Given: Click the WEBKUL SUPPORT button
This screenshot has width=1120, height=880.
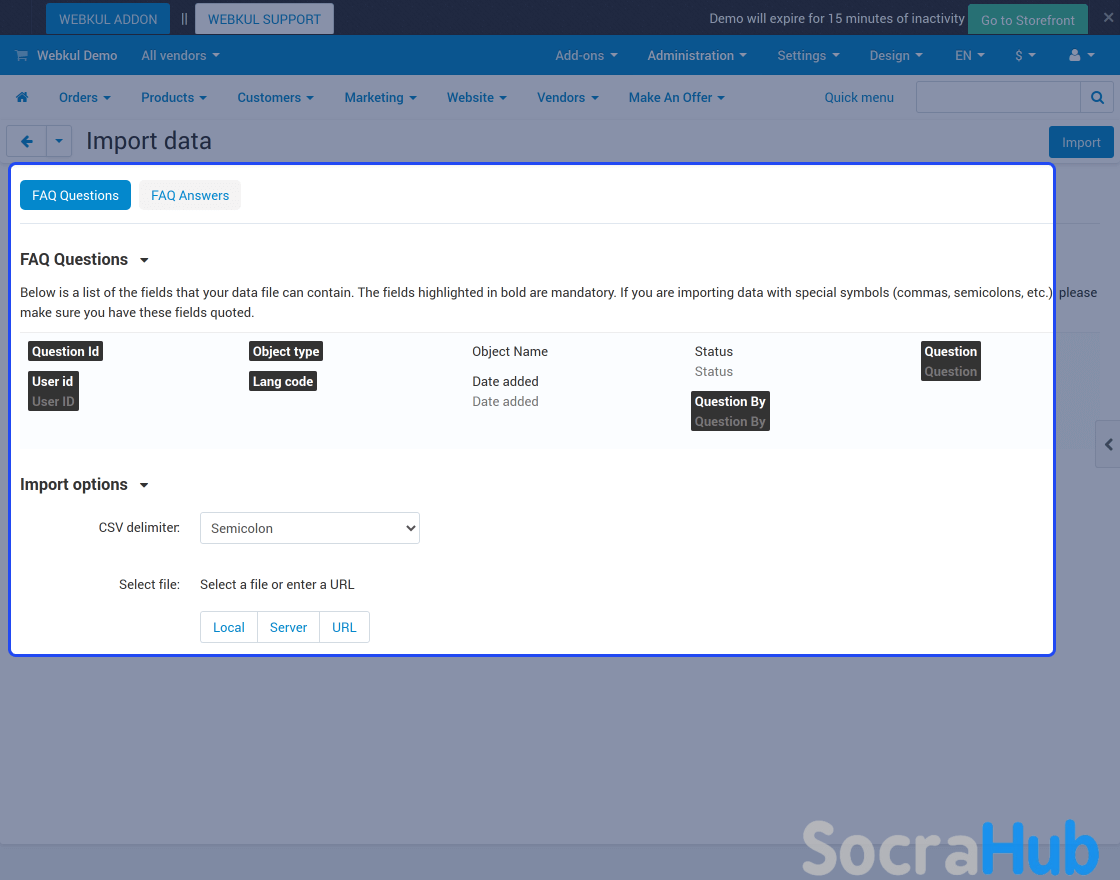Looking at the screenshot, I should [x=264, y=19].
